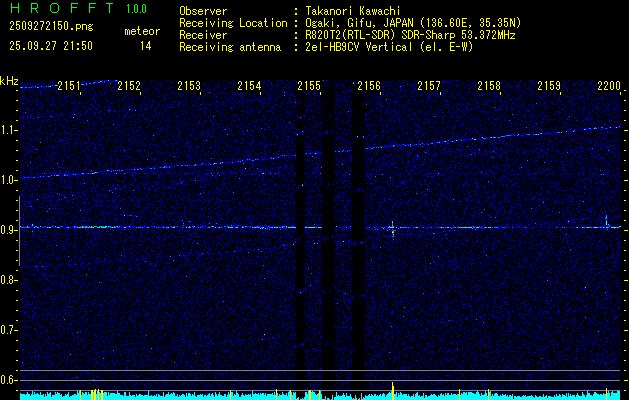Image resolution: width=629 pixels, height=400 pixels.
Task: Select the 2el-HB9CV Vertical antenna text
Action: 389,47
